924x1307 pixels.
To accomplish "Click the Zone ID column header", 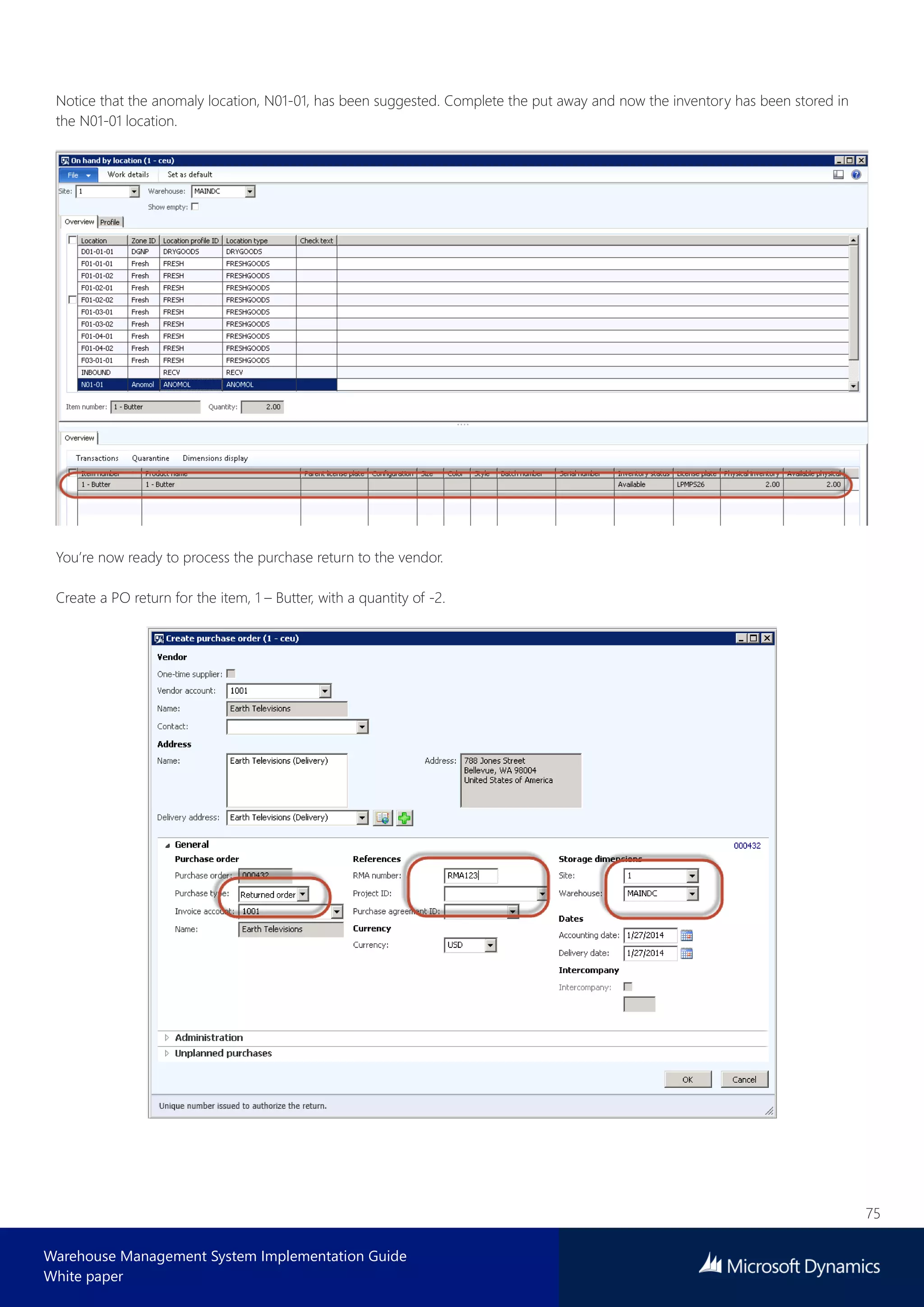I will tap(143, 241).
